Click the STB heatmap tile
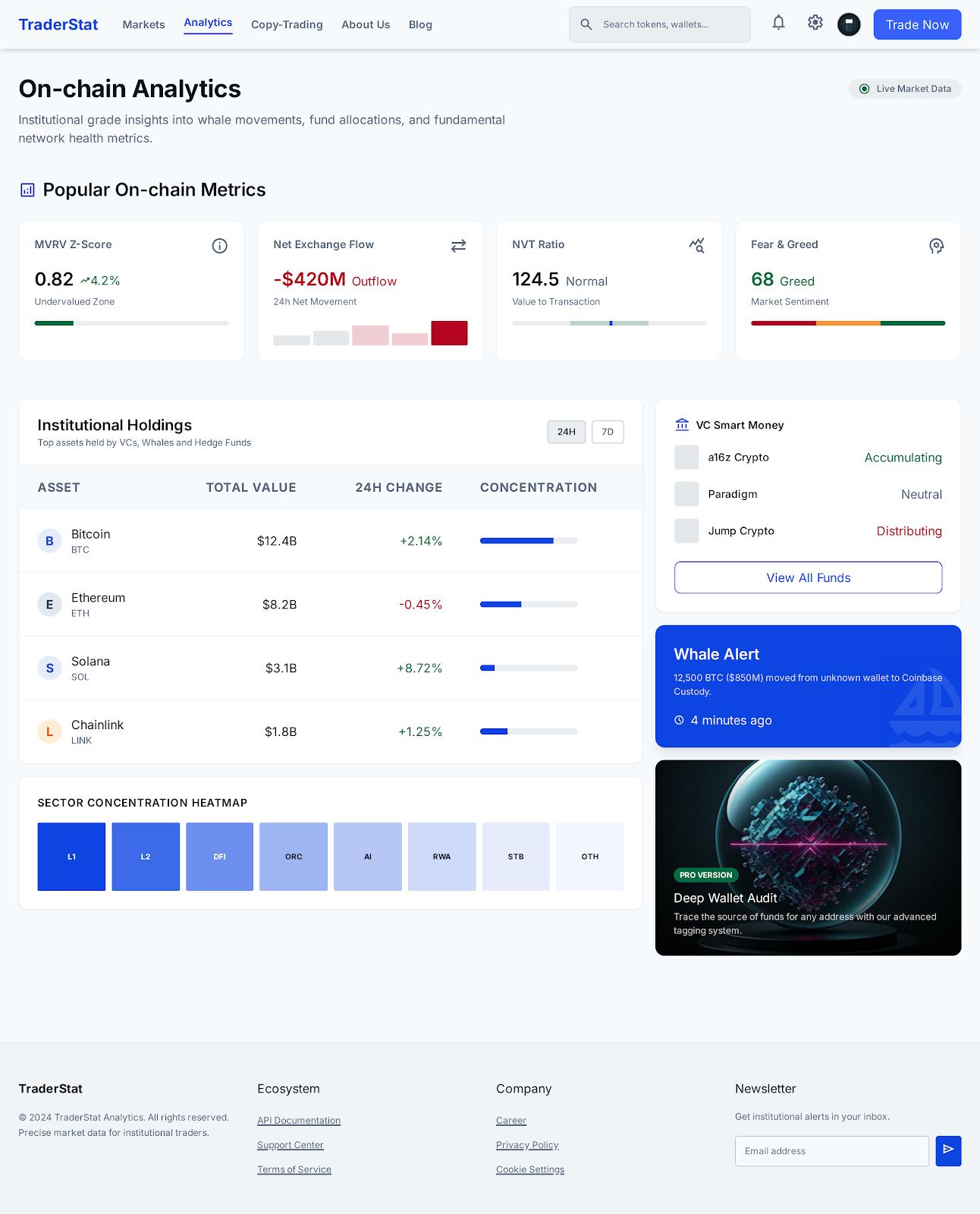This screenshot has height=1214, width=980. click(x=516, y=857)
